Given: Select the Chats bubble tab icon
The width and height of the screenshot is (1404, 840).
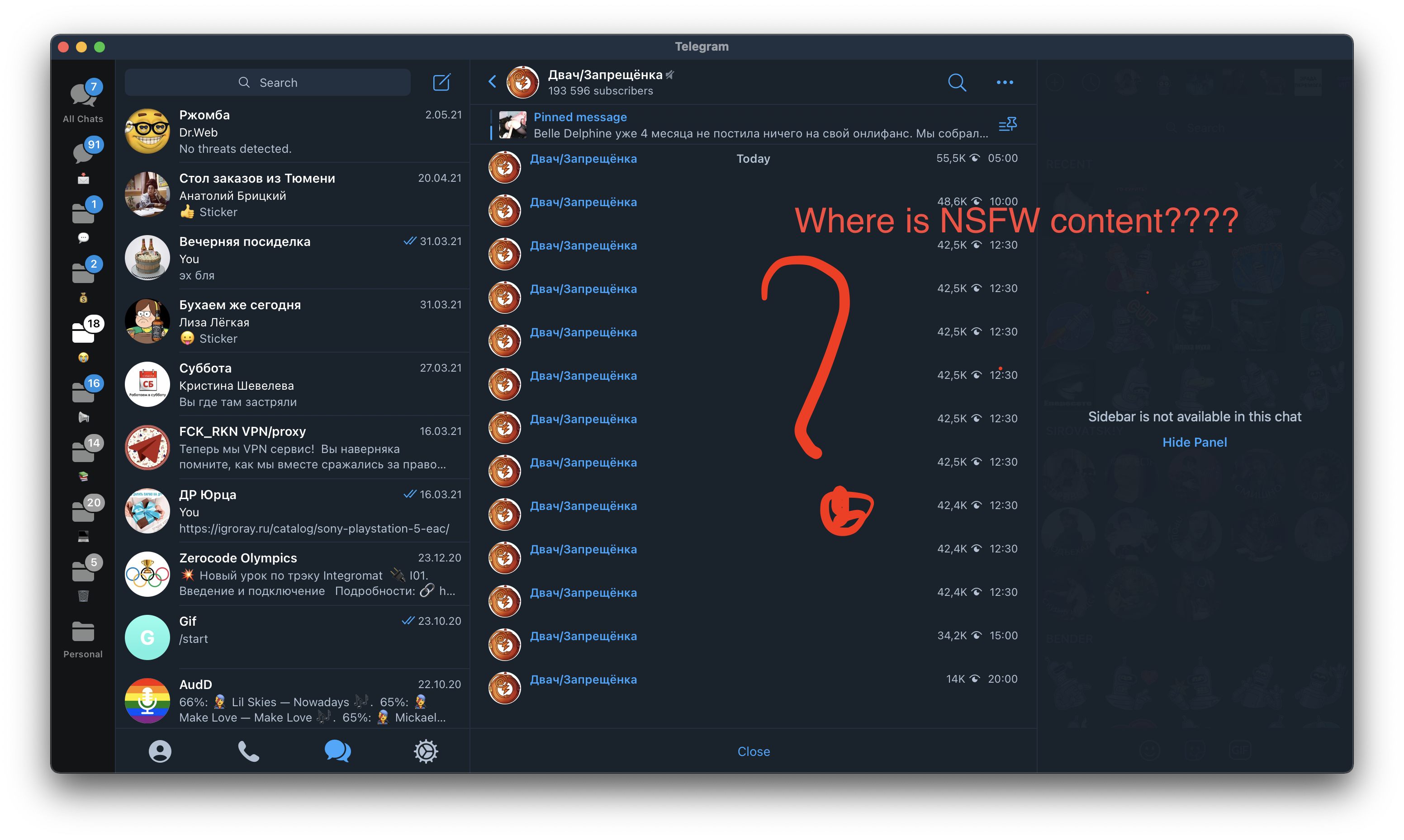Looking at the screenshot, I should (x=337, y=751).
